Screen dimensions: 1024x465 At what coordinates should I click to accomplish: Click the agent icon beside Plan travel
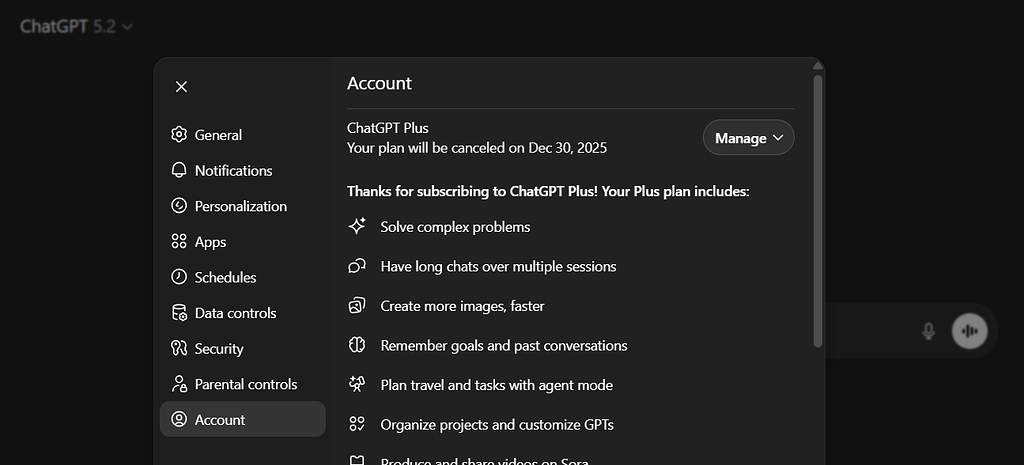[x=357, y=385]
